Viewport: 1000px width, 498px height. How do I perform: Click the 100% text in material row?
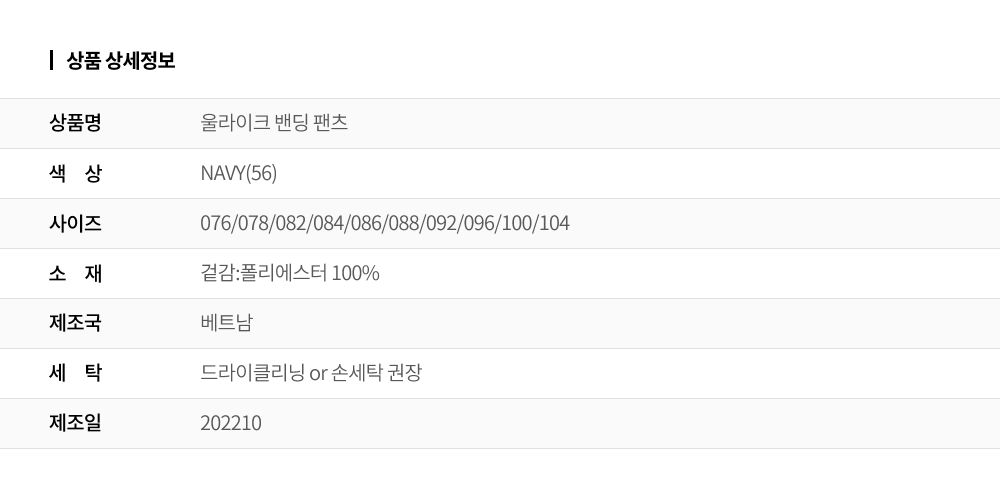pyautogui.click(x=356, y=274)
